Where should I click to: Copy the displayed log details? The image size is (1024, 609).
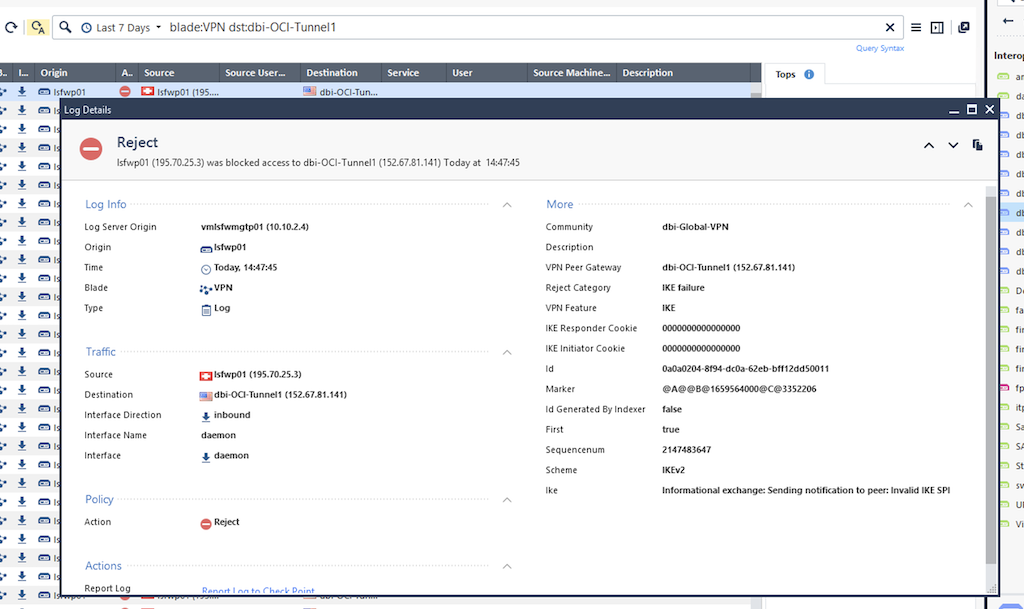(977, 144)
